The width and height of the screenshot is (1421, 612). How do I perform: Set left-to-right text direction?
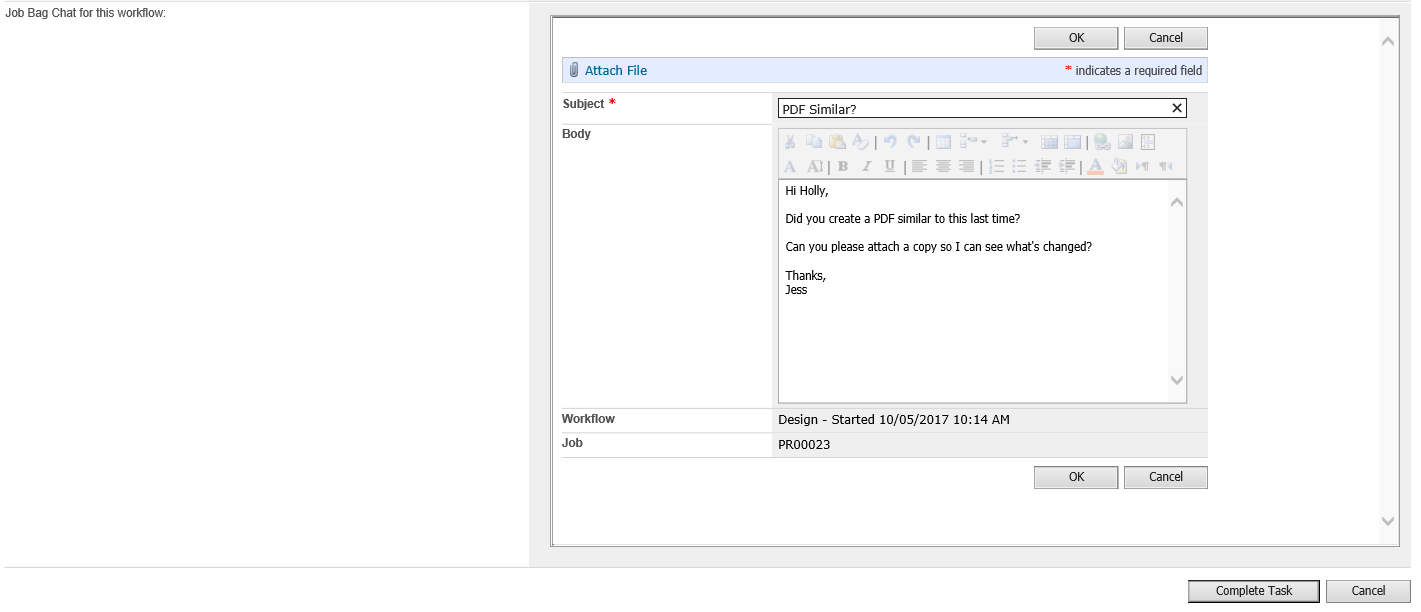pos(1142,166)
